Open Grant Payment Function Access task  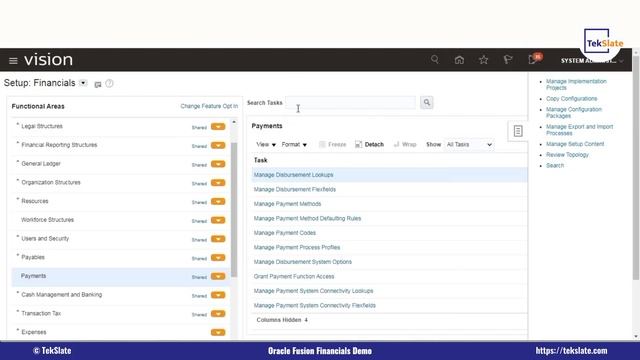294,276
